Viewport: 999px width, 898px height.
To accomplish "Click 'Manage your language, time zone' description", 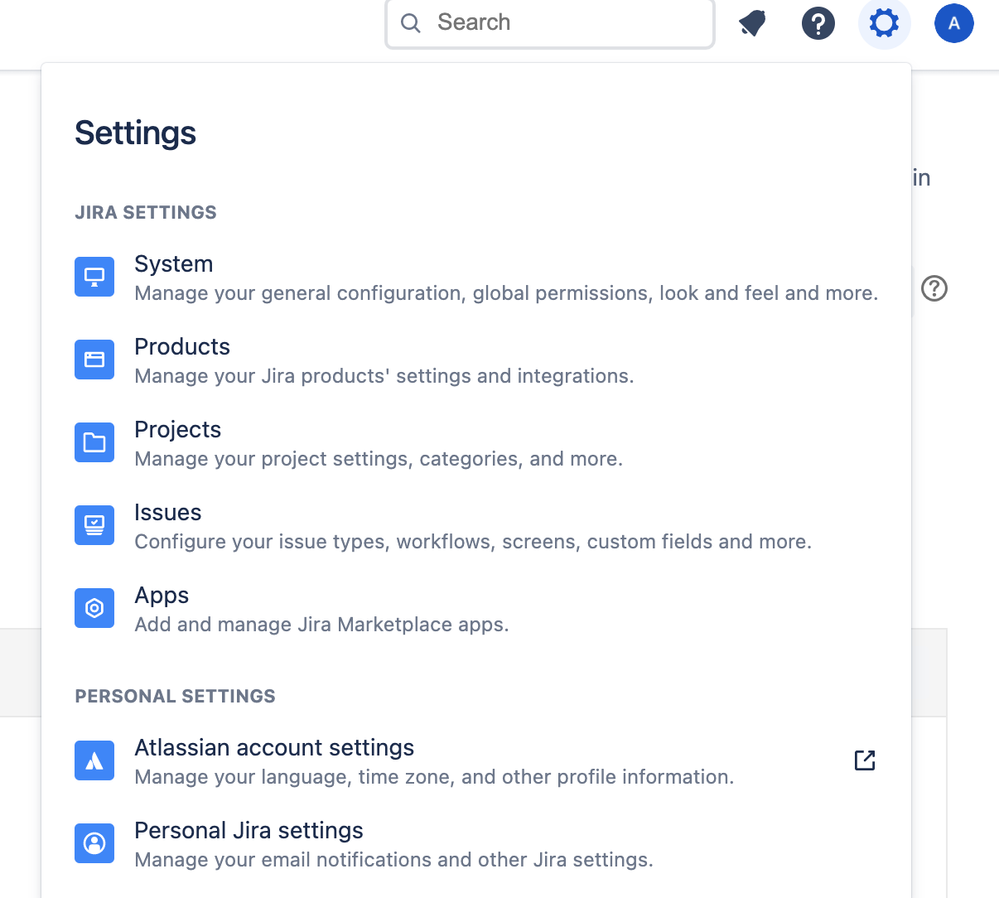I will coord(434,777).
